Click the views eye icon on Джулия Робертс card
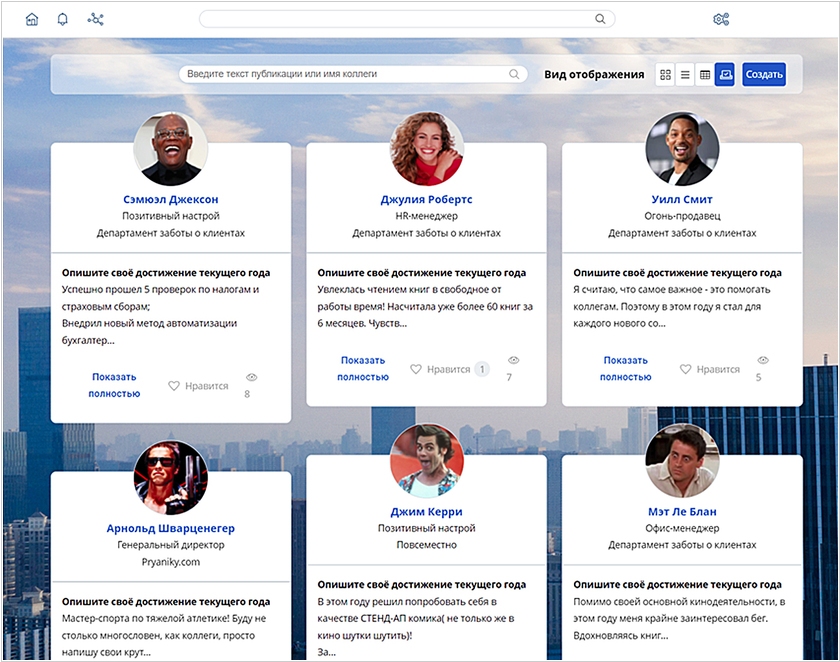 (513, 360)
